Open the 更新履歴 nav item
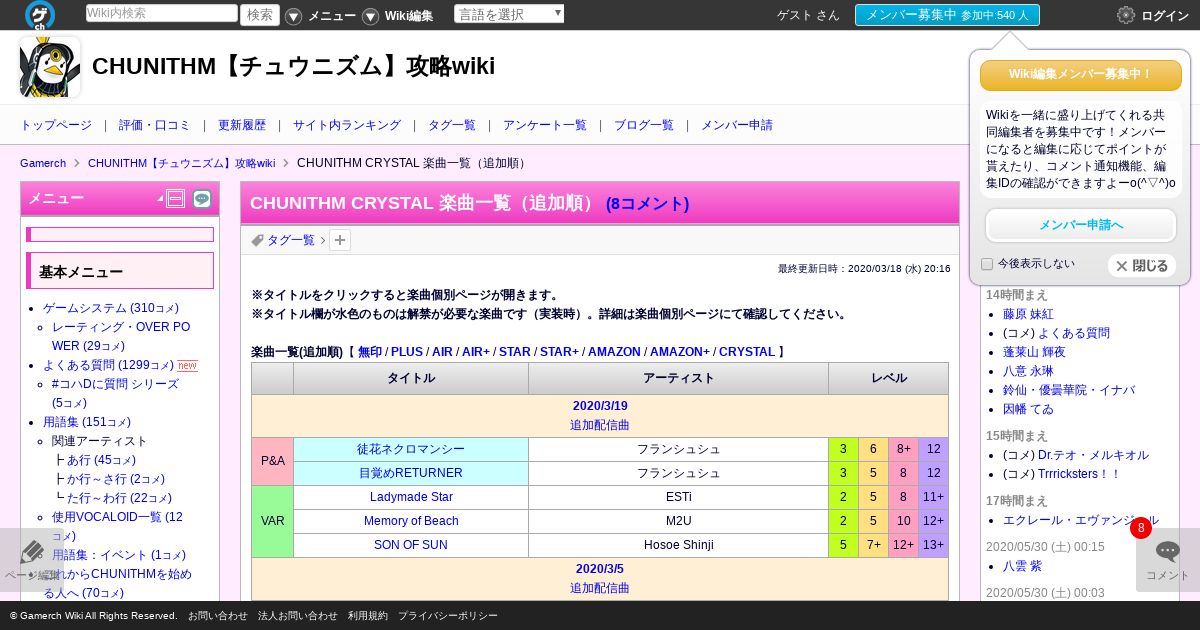 242,125
